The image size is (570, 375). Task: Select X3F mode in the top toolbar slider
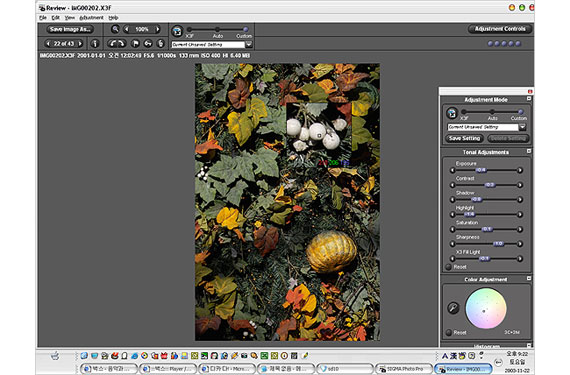coord(189,29)
